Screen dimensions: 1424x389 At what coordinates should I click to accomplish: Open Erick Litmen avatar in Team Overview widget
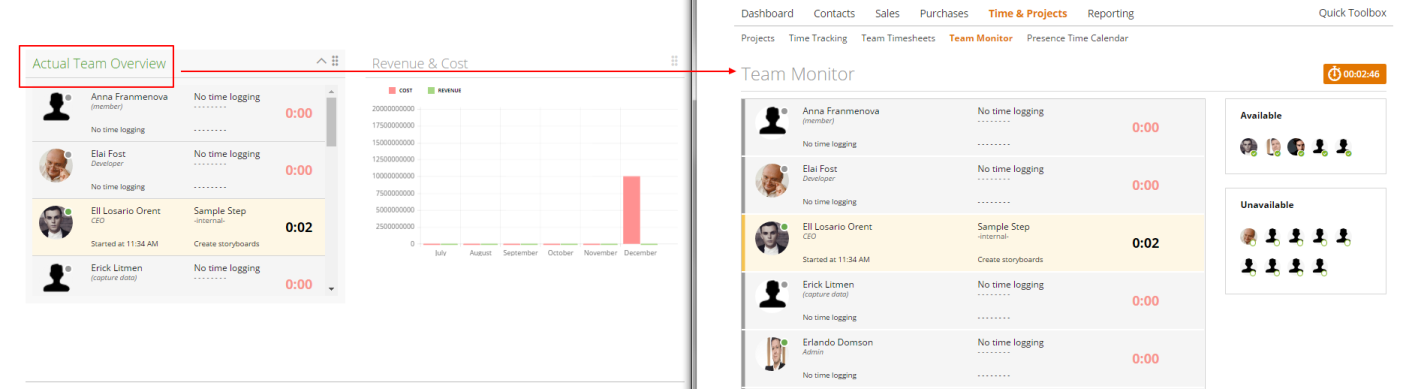point(56,278)
